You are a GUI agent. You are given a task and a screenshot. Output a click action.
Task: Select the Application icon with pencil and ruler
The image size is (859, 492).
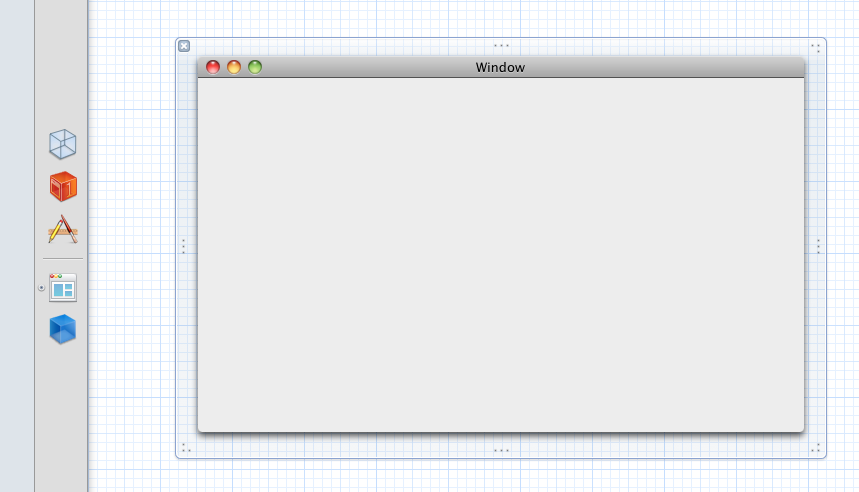[x=63, y=229]
